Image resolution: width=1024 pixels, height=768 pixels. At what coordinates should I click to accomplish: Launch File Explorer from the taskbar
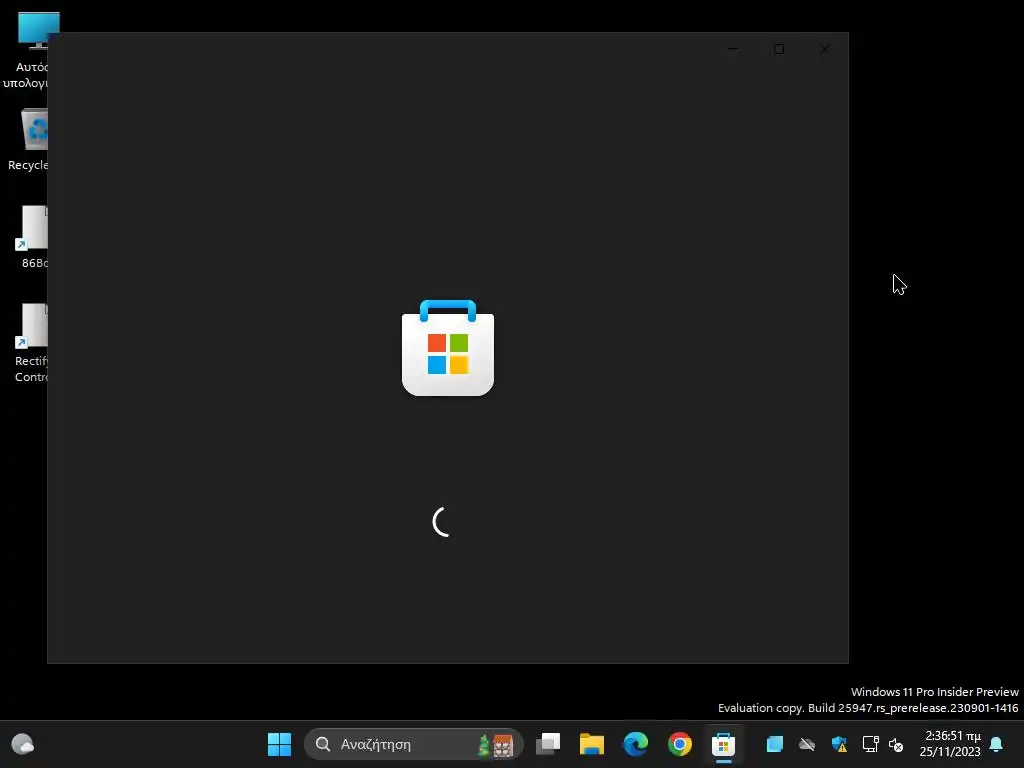point(592,744)
